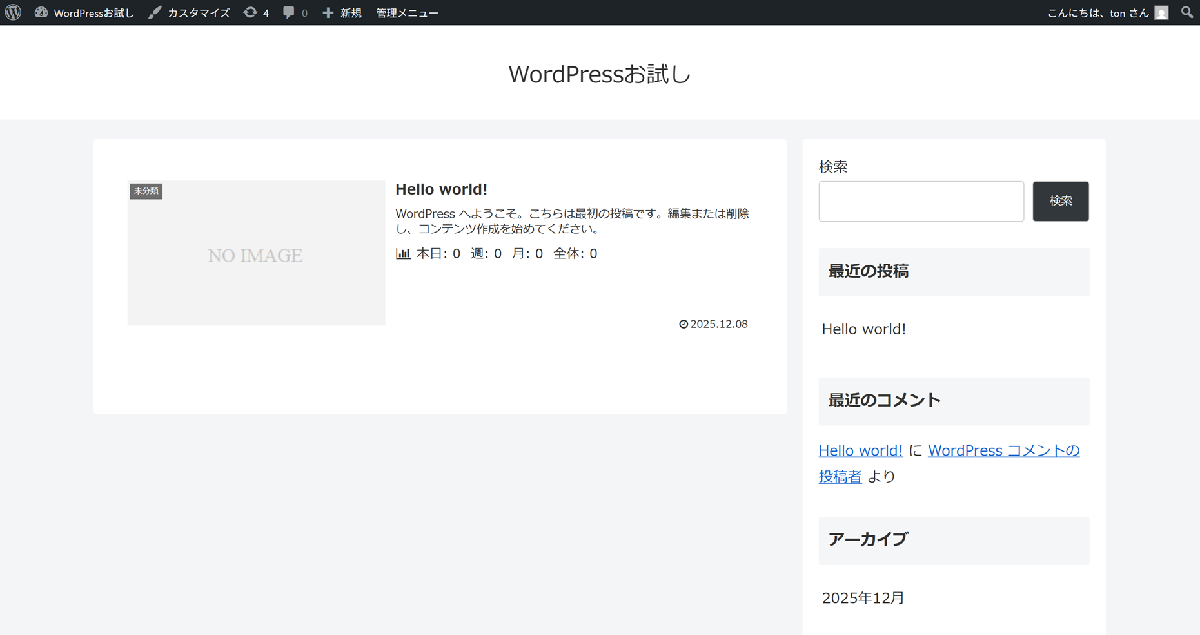Click the user avatar in admin bar
1200x635 pixels.
[1161, 13]
